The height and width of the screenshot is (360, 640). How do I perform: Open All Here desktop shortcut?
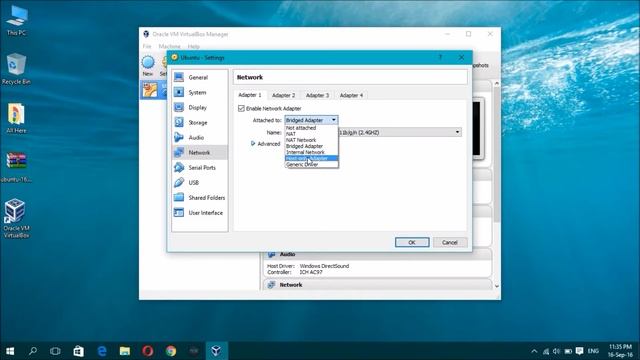coord(16,118)
